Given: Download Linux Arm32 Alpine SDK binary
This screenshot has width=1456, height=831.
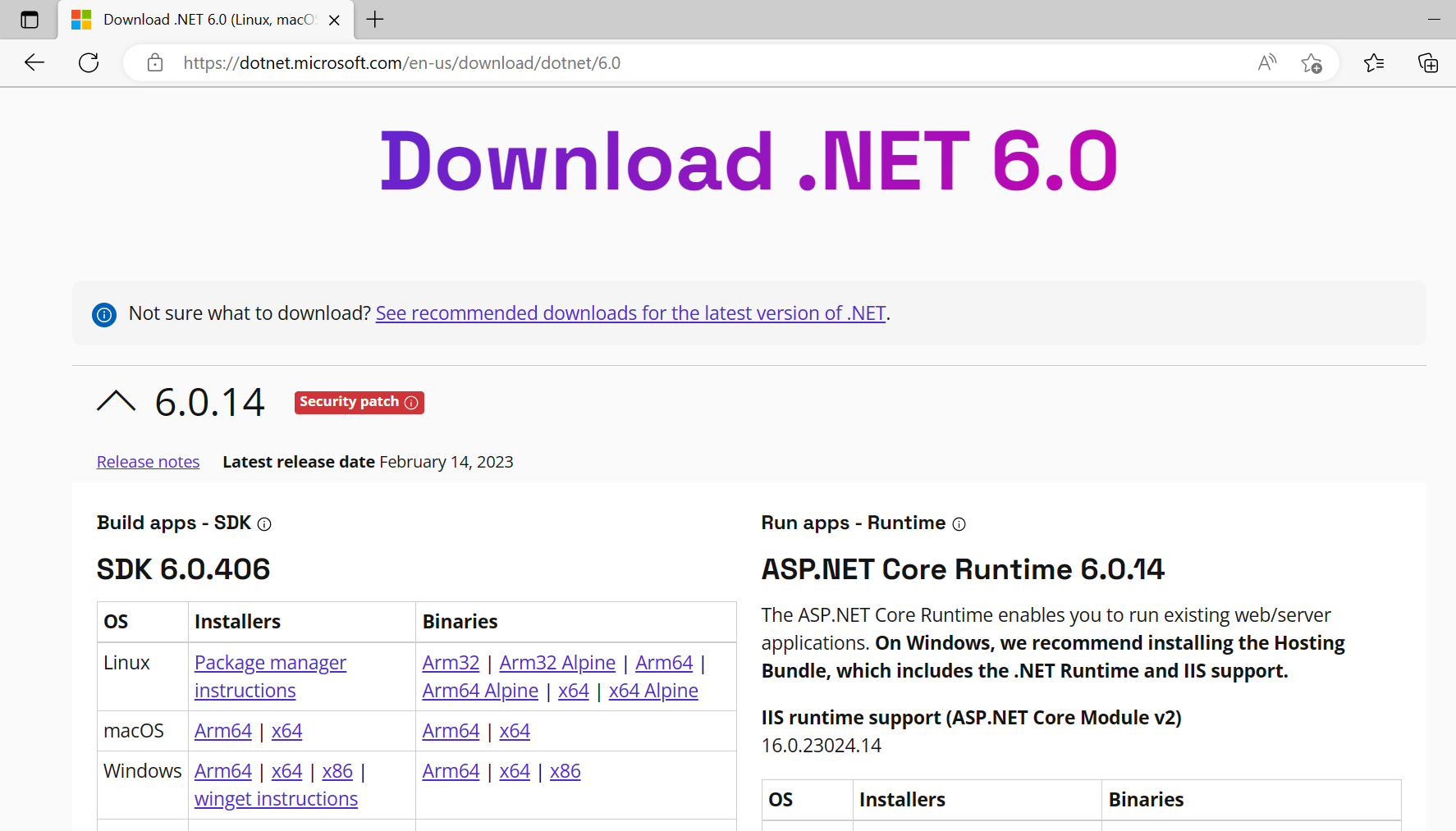Looking at the screenshot, I should [557, 663].
